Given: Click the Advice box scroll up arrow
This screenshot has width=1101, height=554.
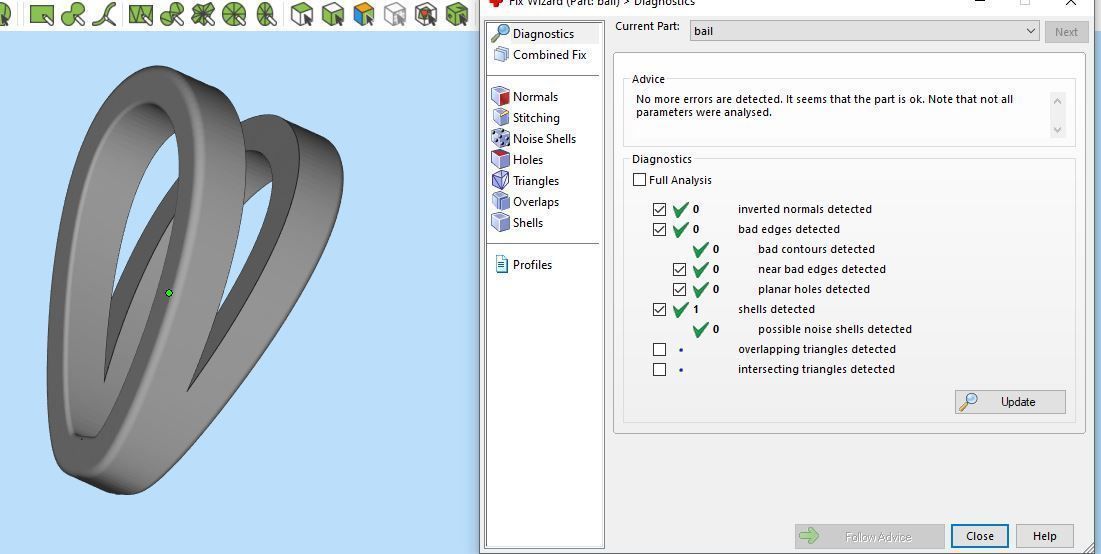Looking at the screenshot, I should click(x=1057, y=101).
